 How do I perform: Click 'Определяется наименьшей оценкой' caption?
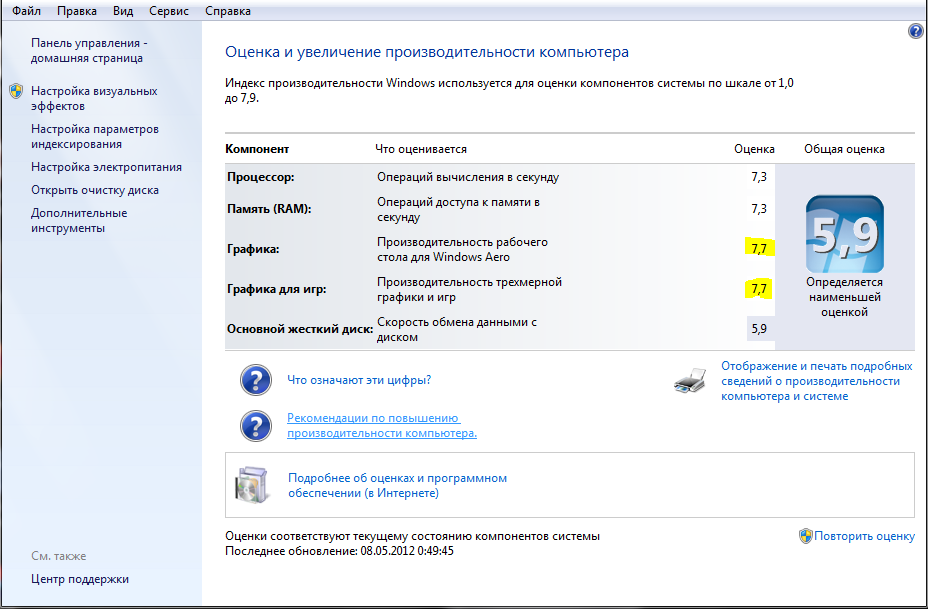[845, 297]
